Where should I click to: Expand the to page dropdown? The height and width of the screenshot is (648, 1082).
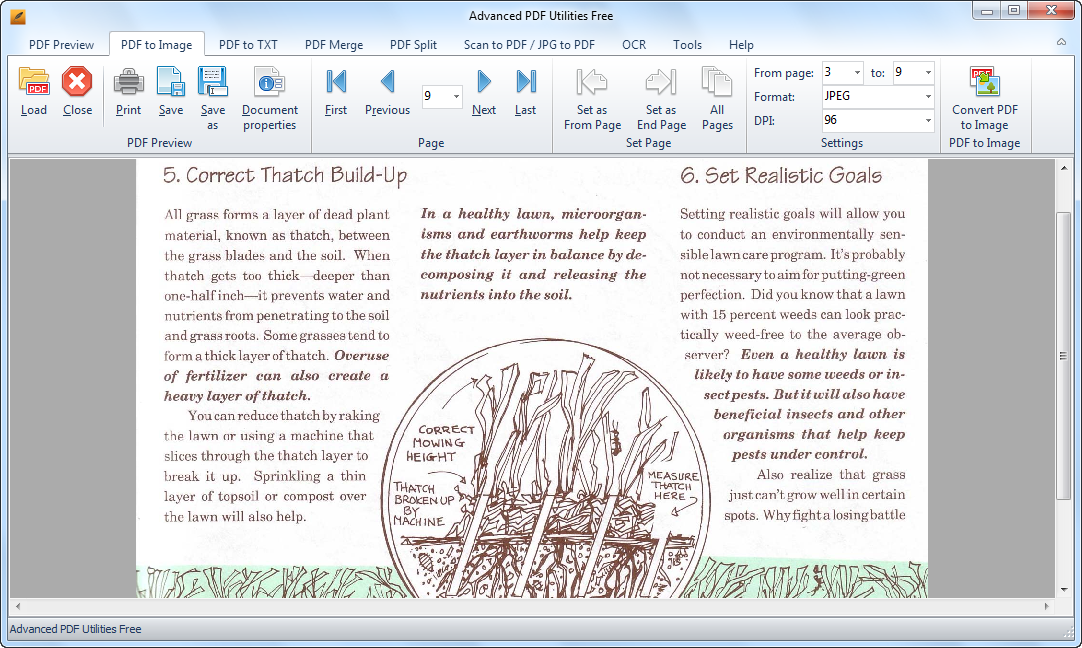click(x=928, y=72)
